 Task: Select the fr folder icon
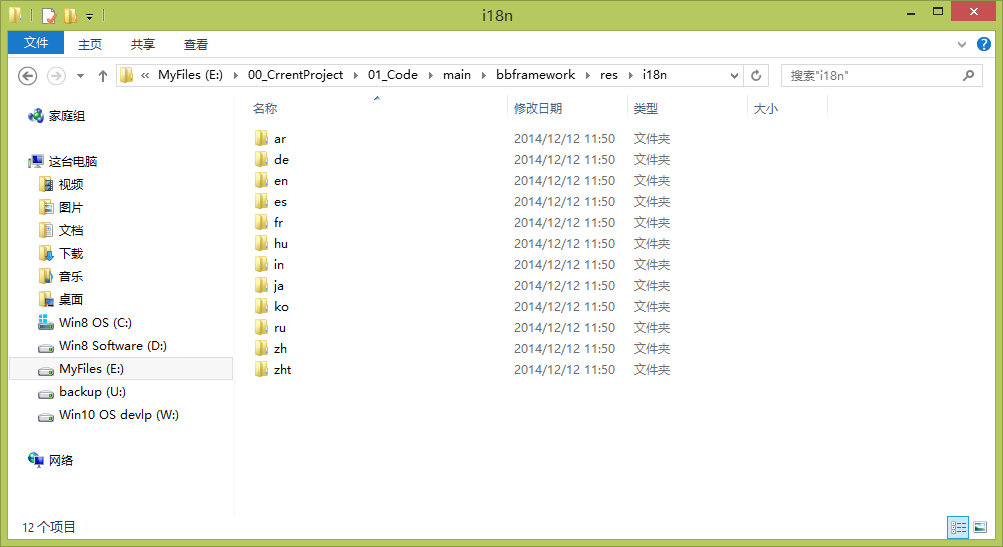point(261,222)
